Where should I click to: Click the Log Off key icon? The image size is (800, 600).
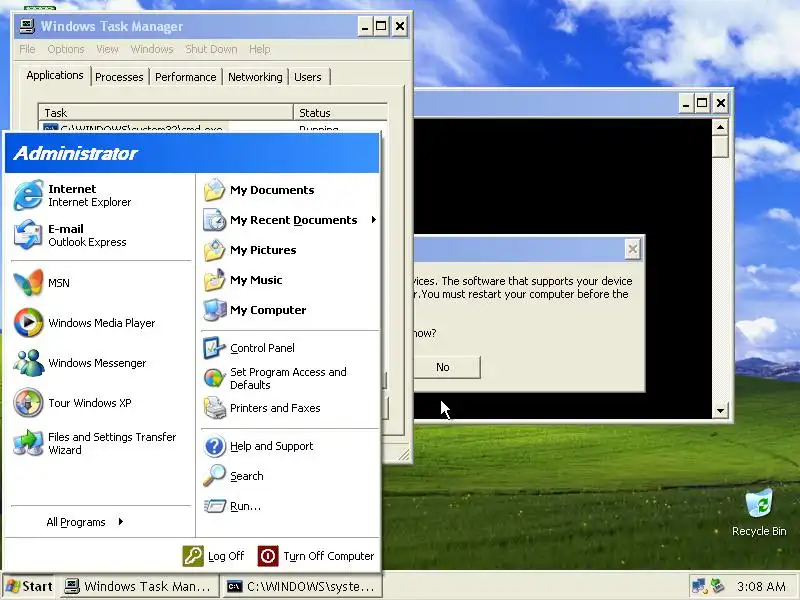click(x=193, y=556)
